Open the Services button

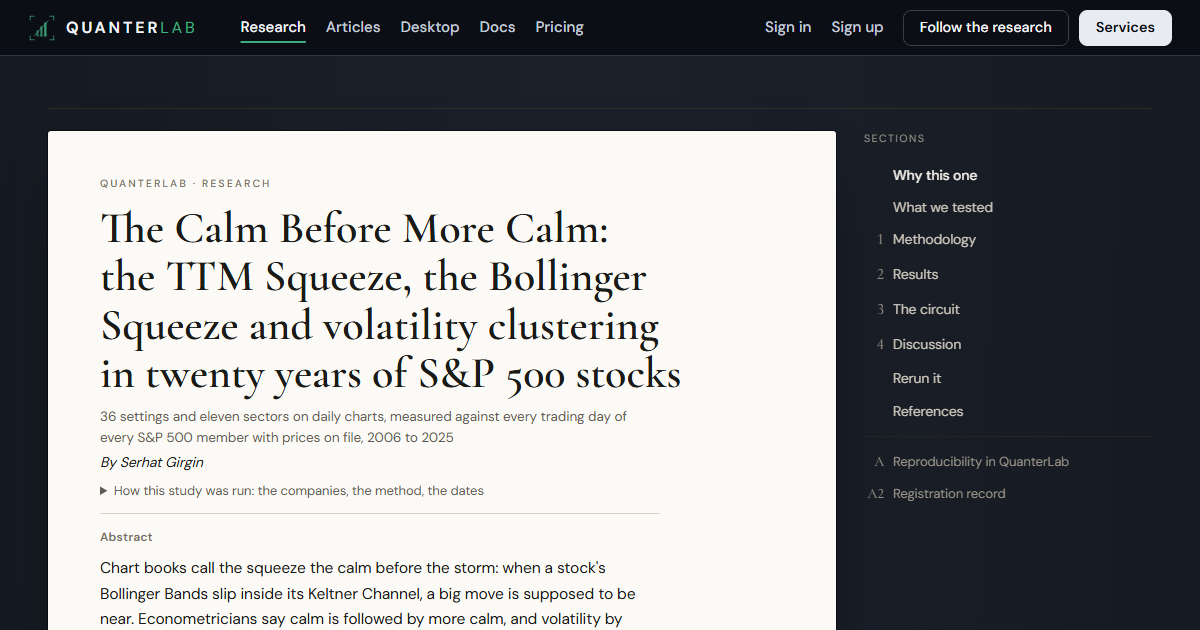click(1125, 28)
